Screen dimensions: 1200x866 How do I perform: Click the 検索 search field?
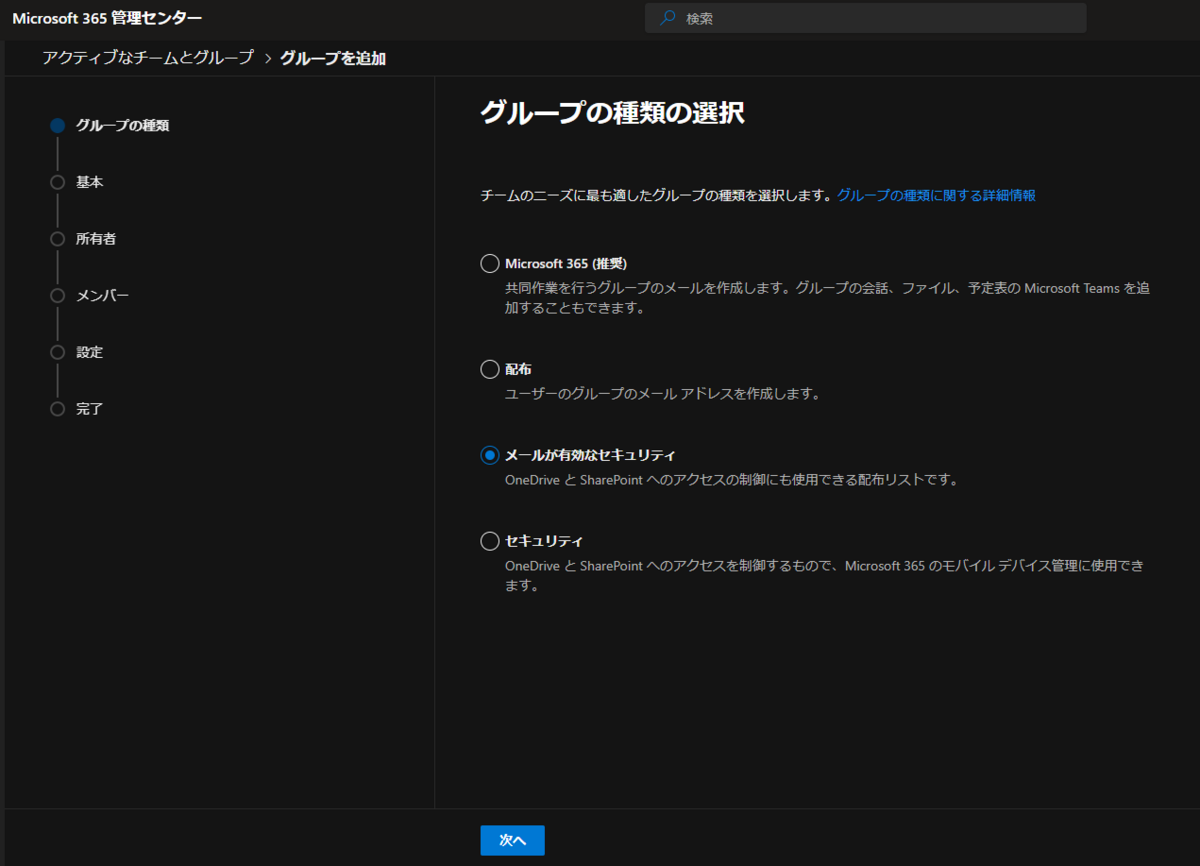[866, 18]
